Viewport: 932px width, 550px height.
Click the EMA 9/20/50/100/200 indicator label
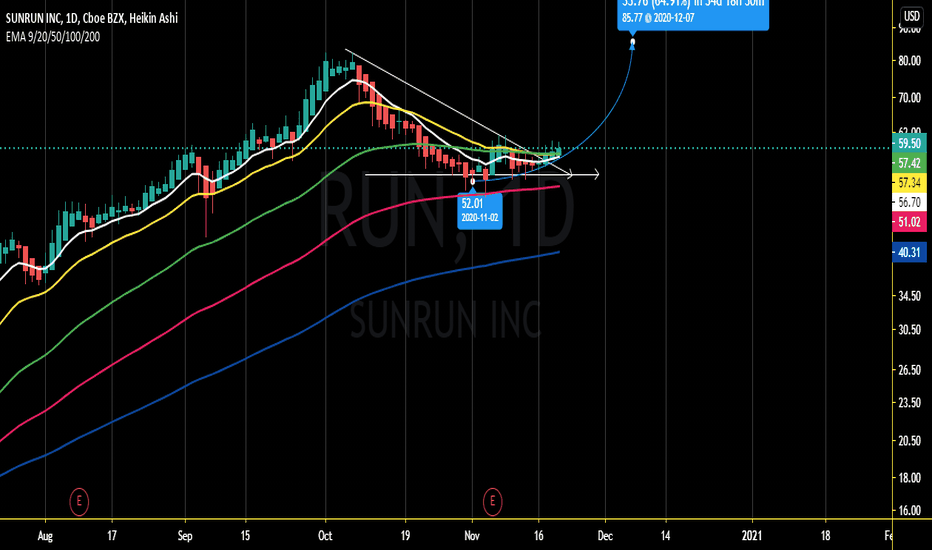click(53, 37)
